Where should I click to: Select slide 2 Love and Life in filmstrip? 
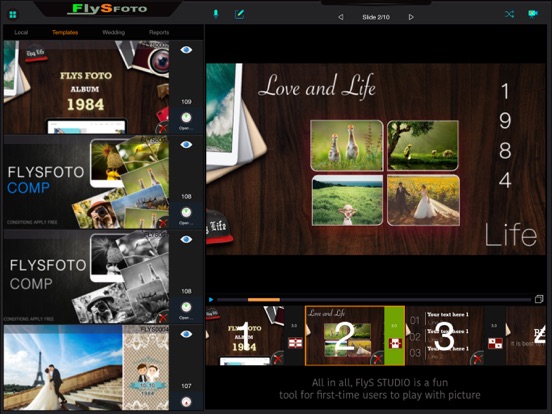click(345, 335)
